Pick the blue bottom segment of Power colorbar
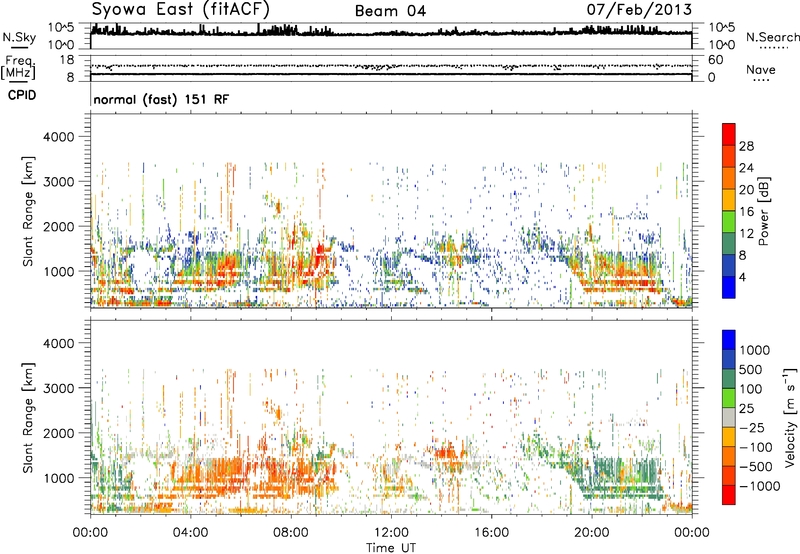 (x=729, y=287)
